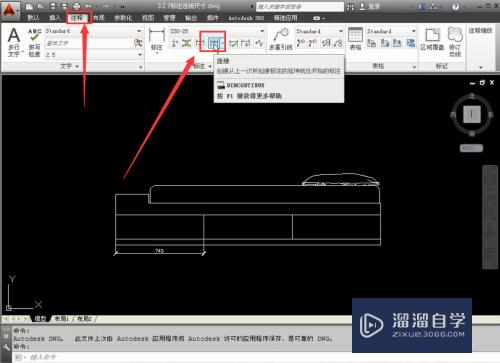Switch to the 模型 model tab
The width and height of the screenshot is (500, 363).
(x=40, y=319)
